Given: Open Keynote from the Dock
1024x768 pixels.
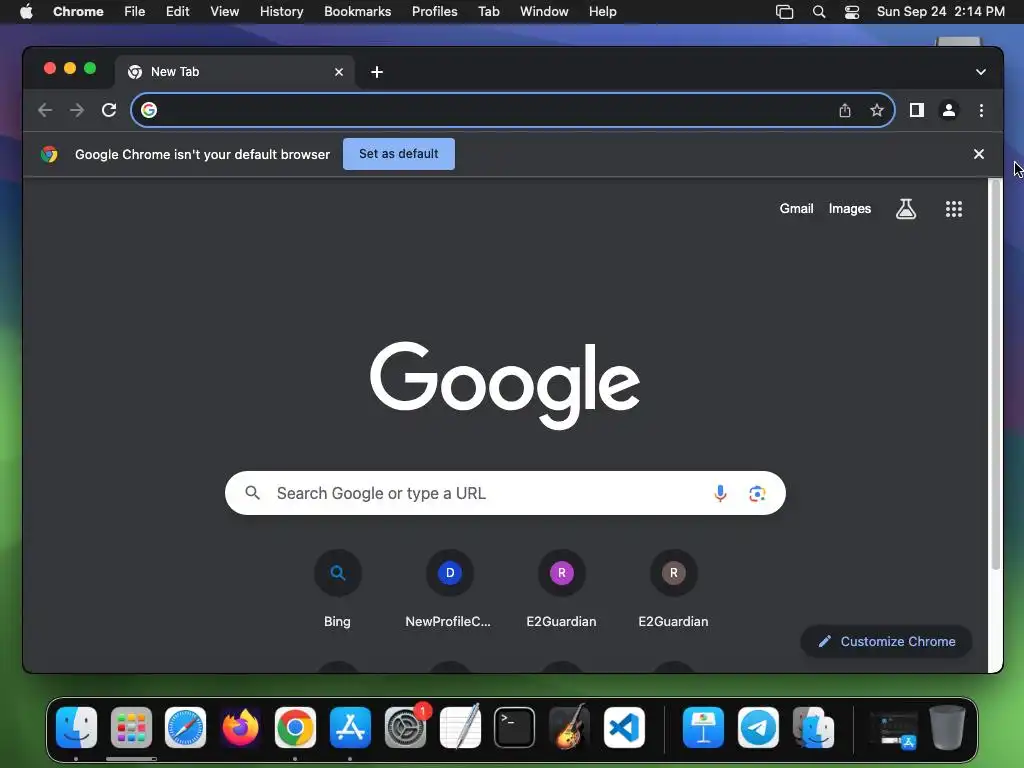Looking at the screenshot, I should [x=703, y=728].
